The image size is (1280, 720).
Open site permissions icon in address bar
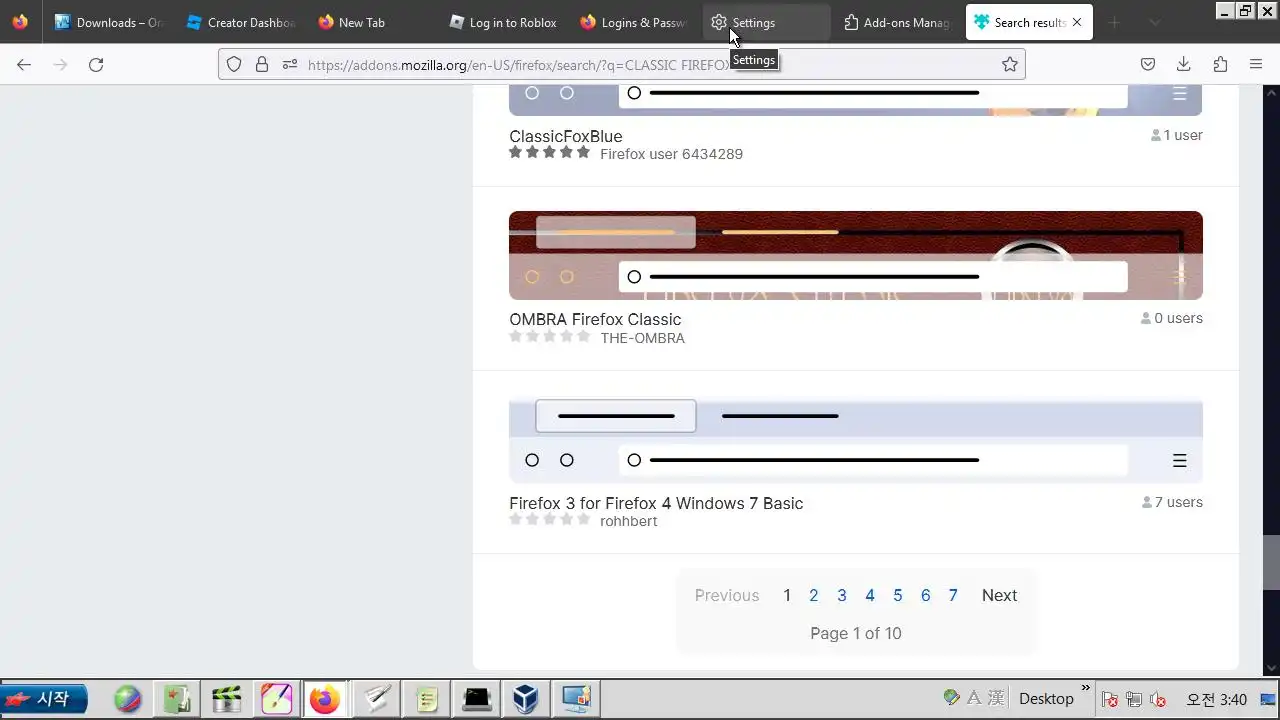coord(290,64)
